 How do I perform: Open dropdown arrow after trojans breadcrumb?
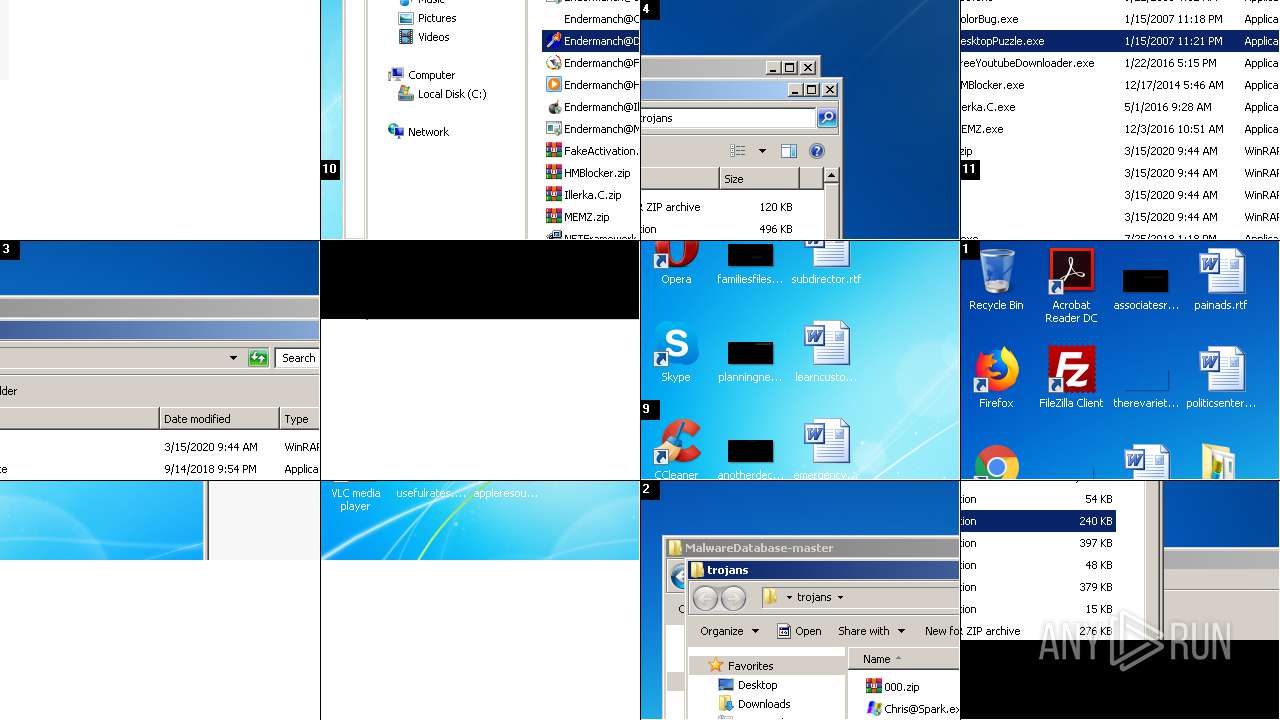coord(840,598)
